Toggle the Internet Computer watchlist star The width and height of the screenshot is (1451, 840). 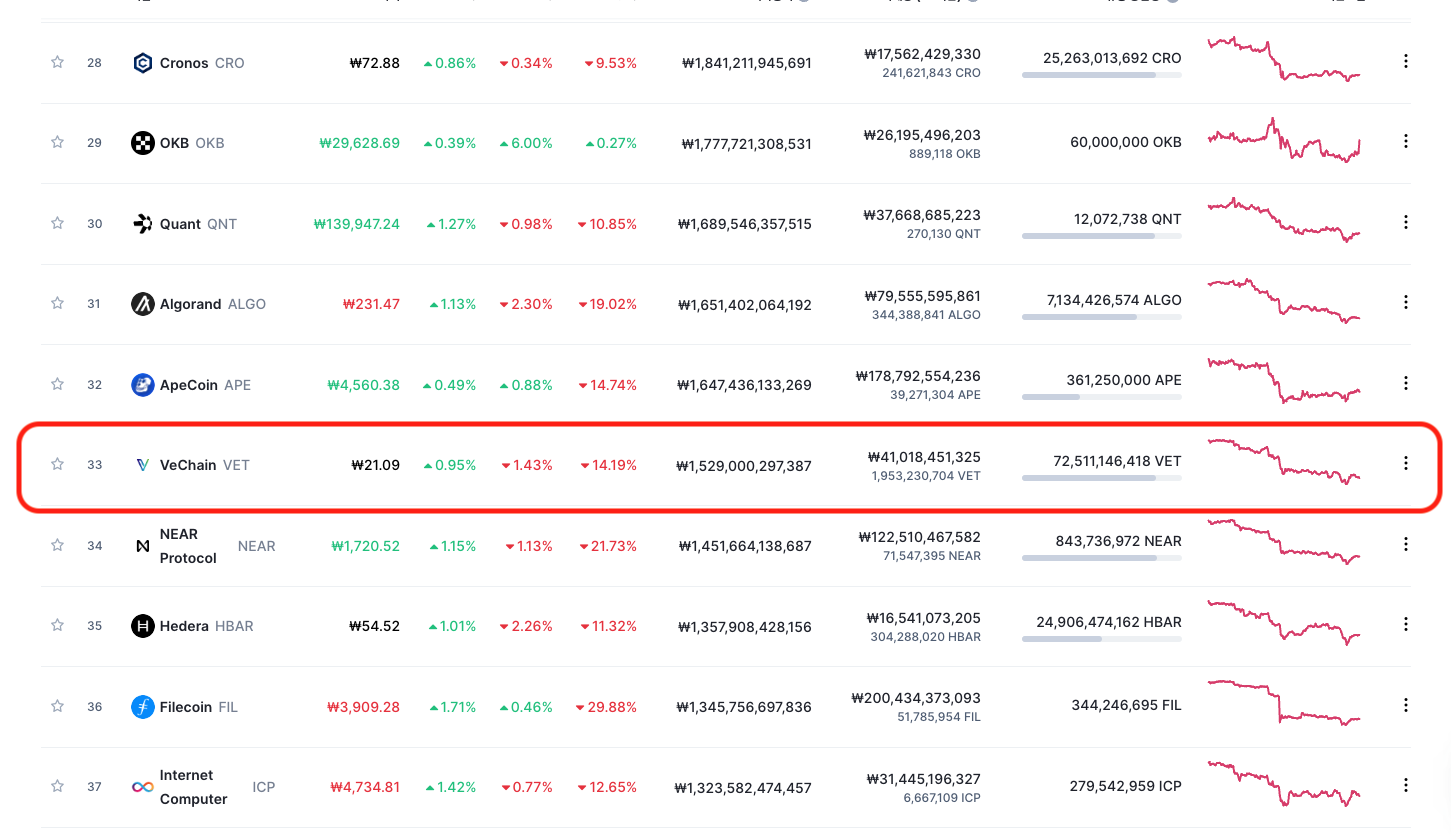pyautogui.click(x=57, y=786)
